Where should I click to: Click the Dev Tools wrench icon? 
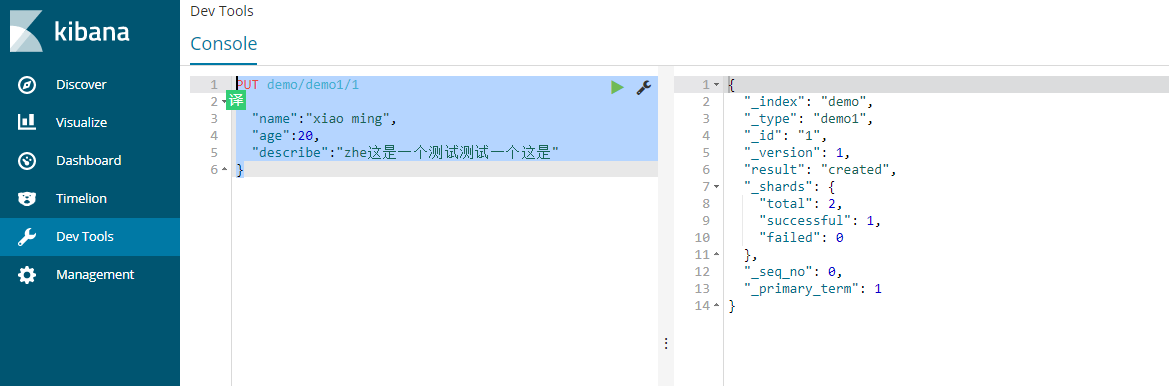[x=27, y=237]
